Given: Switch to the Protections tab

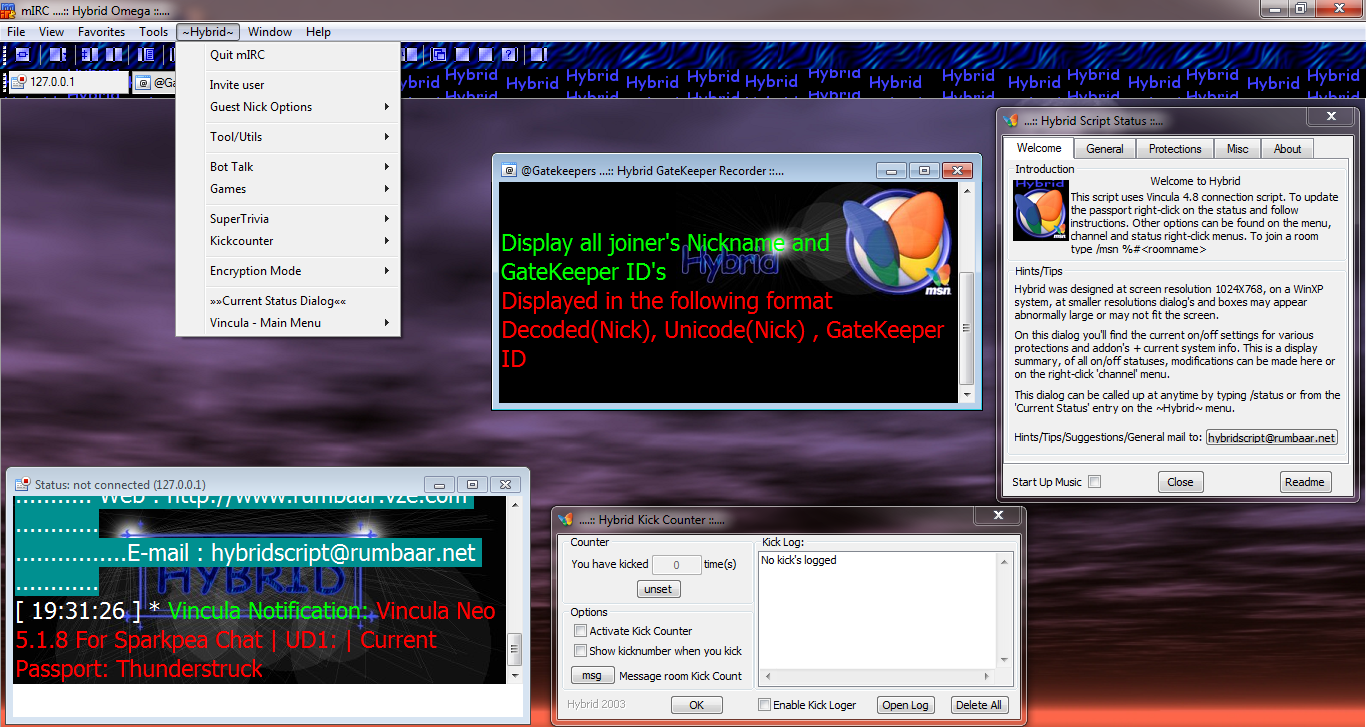Looking at the screenshot, I should (x=1175, y=149).
